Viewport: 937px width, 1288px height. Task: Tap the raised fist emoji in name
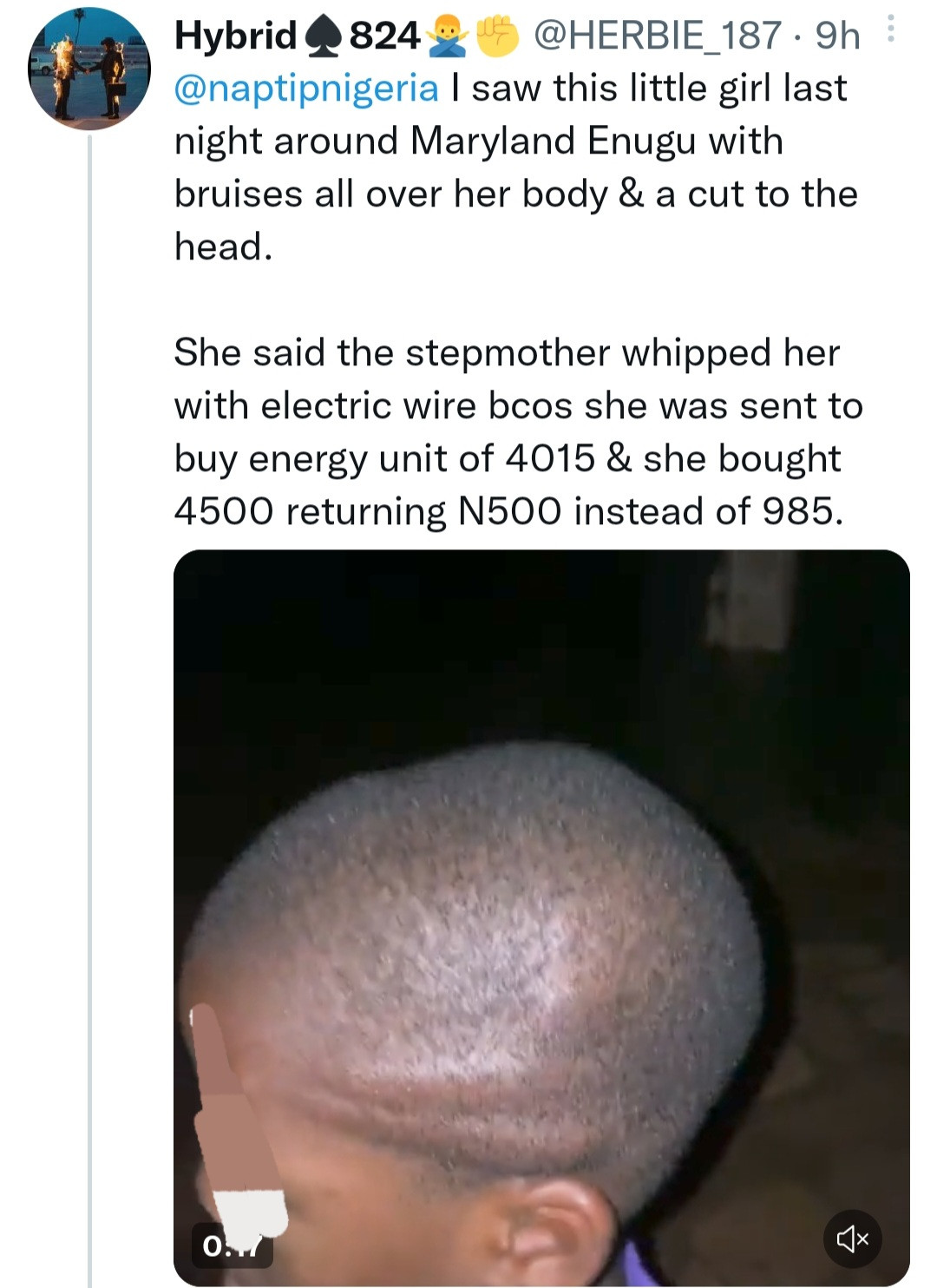[x=497, y=36]
